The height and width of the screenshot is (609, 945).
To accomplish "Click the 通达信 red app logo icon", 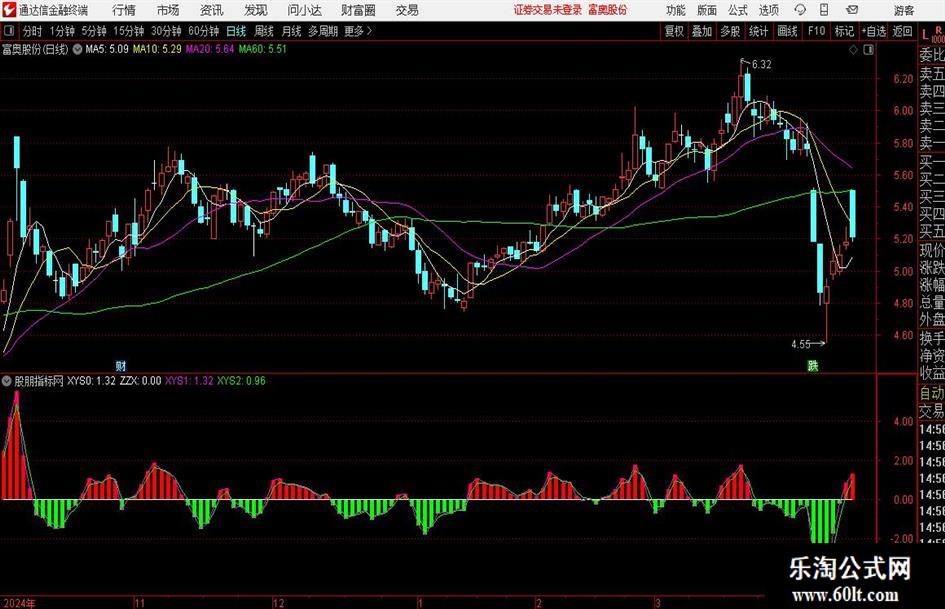I will click(10, 10).
